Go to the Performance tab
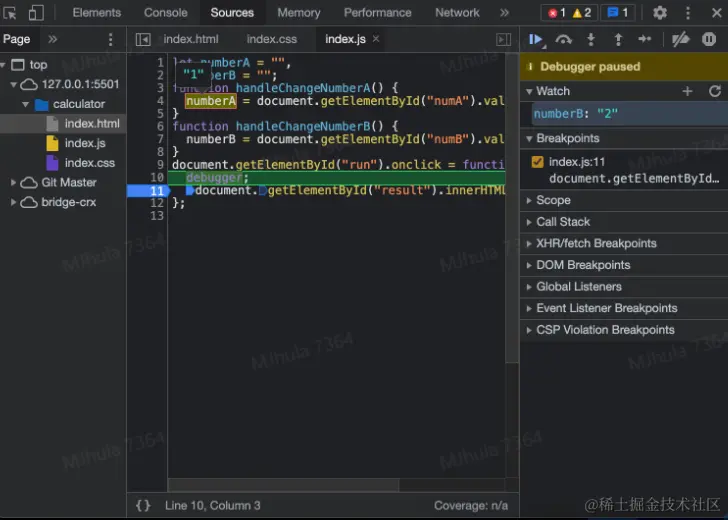The width and height of the screenshot is (728, 520). (x=377, y=13)
